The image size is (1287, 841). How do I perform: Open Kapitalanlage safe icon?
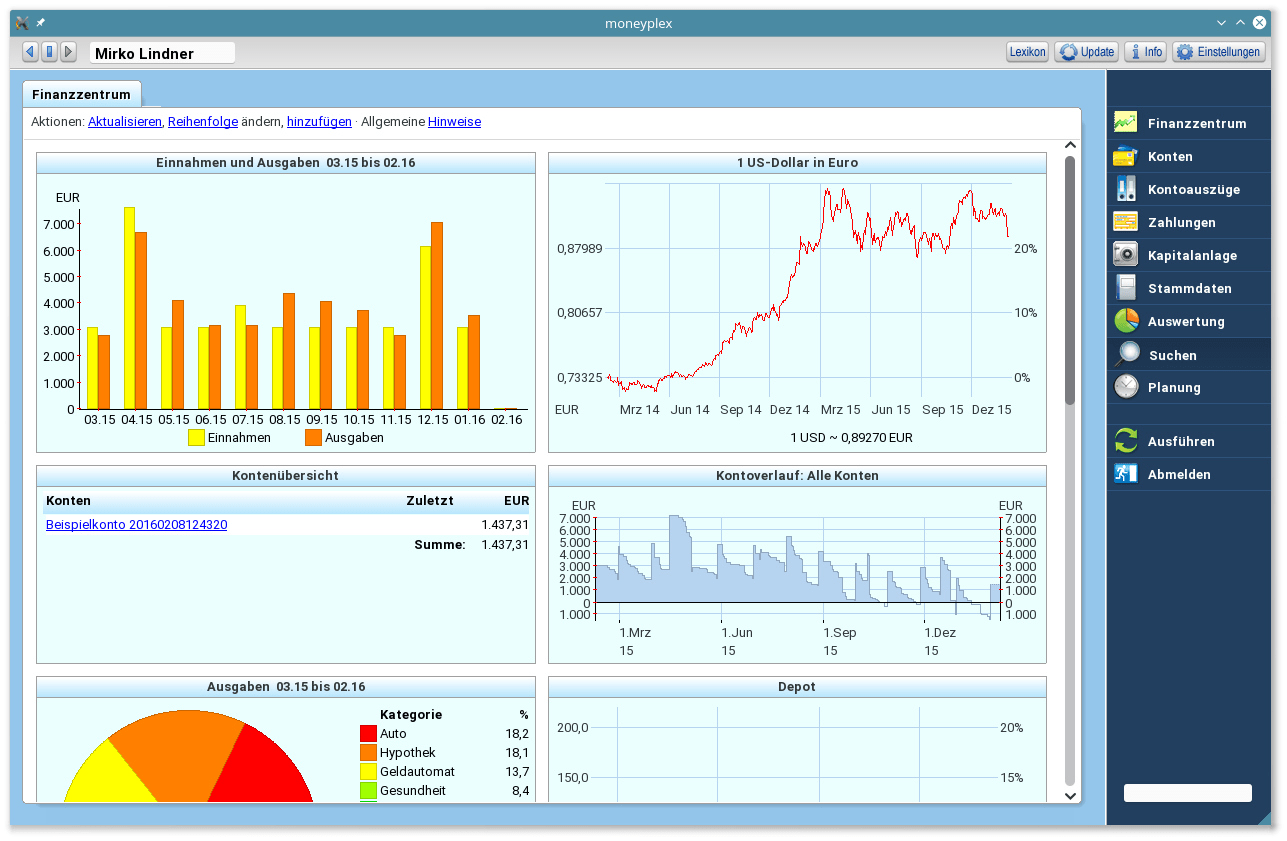(x=1126, y=255)
